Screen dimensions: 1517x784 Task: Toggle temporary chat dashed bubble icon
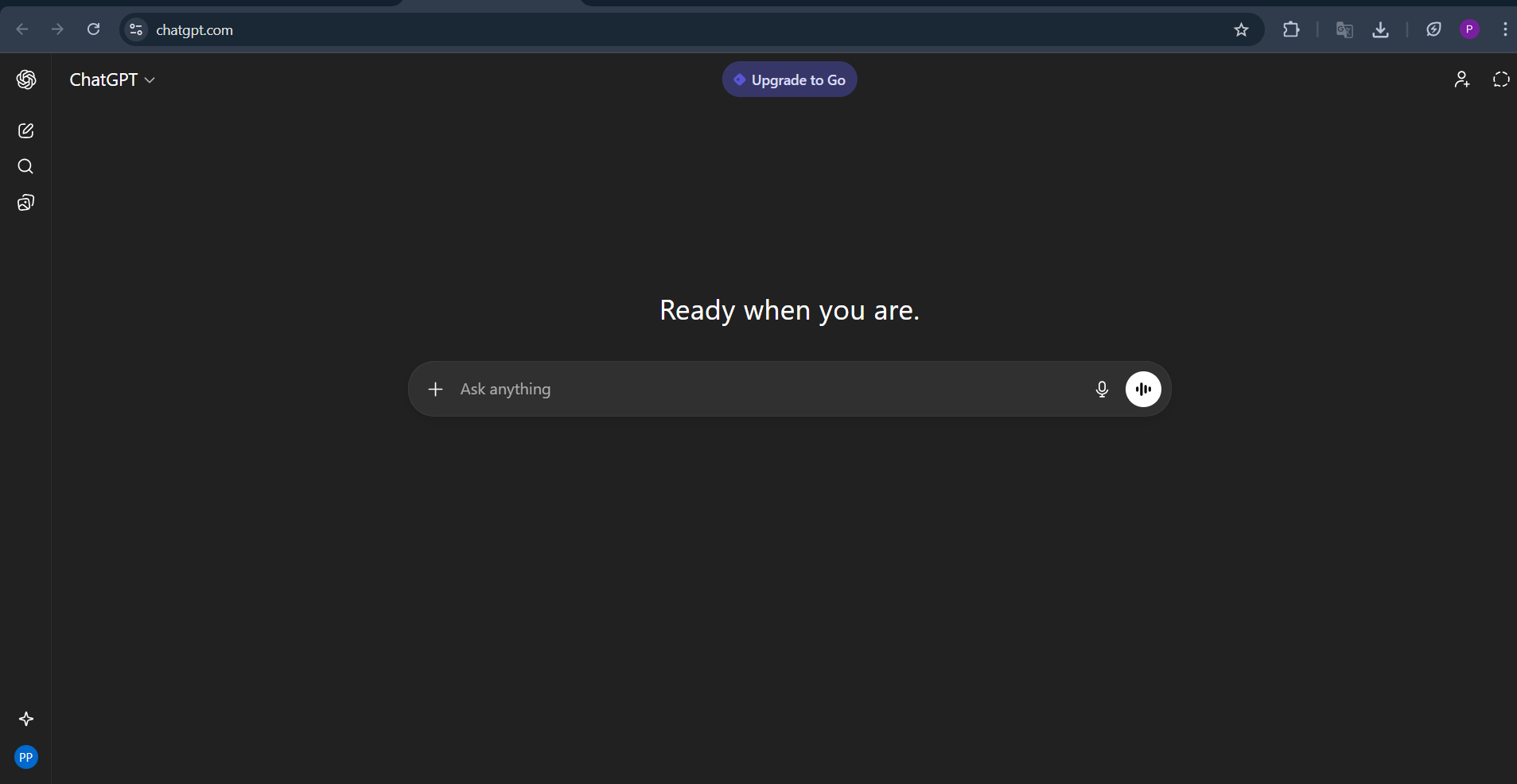[1501, 80]
